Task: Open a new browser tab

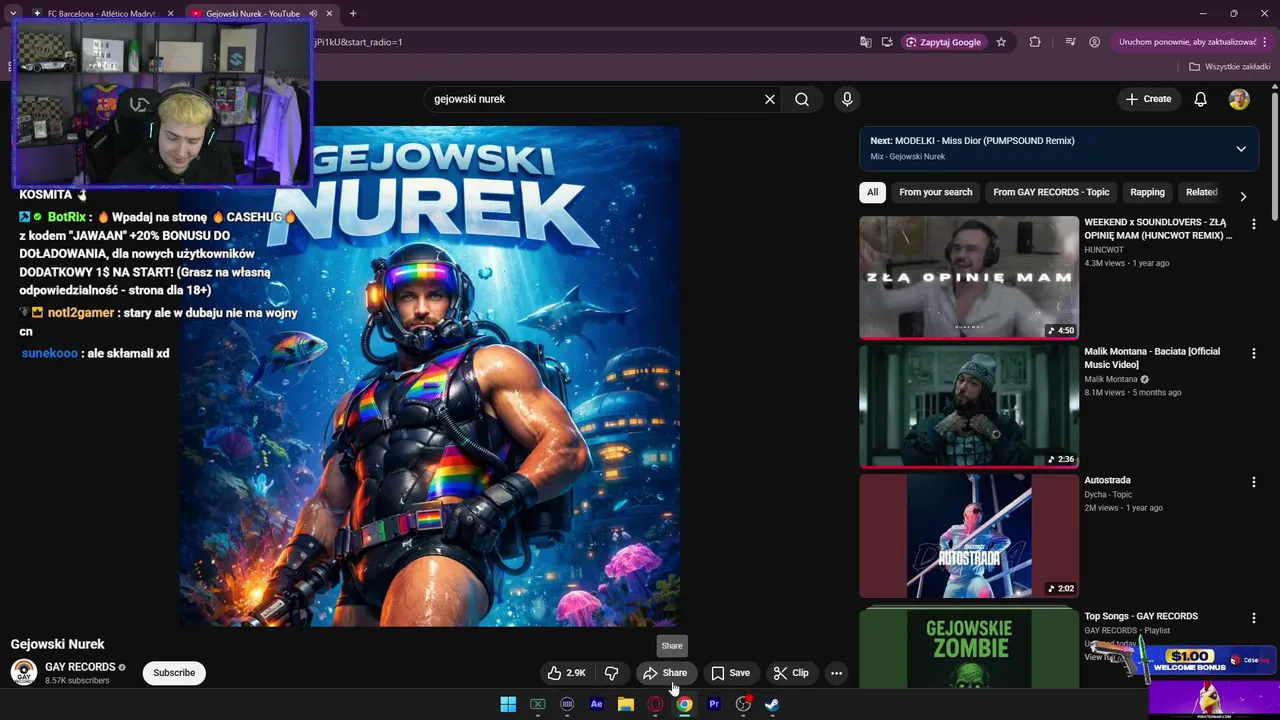Action: coord(353,13)
